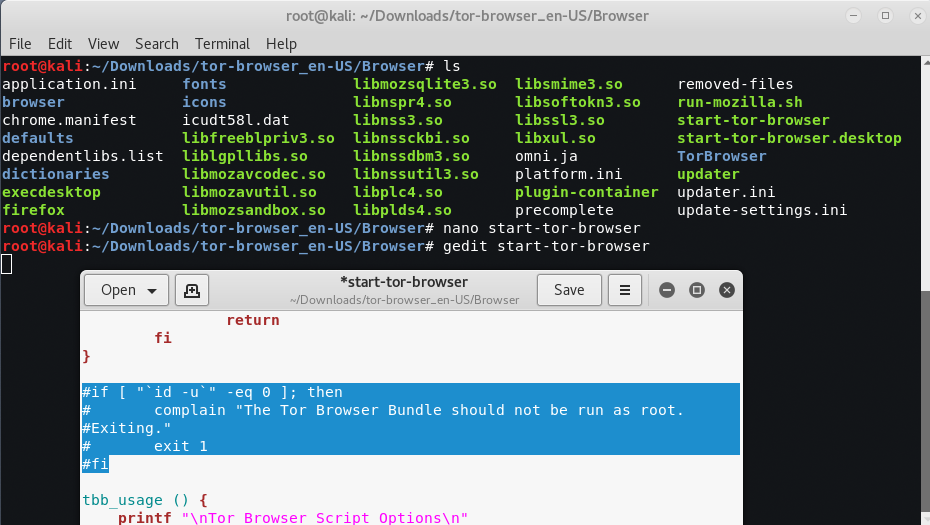Open the File menu in terminal
The height and width of the screenshot is (525, 930).
point(20,44)
